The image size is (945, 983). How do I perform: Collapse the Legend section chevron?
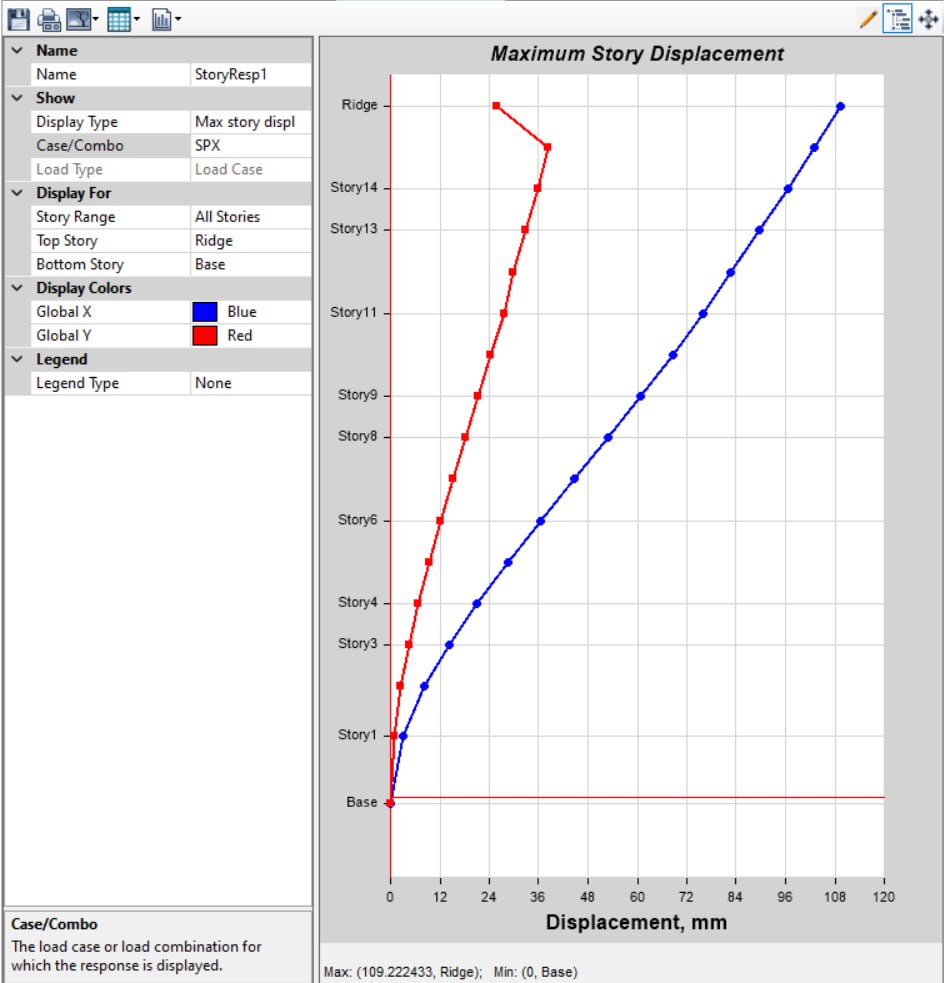17,359
